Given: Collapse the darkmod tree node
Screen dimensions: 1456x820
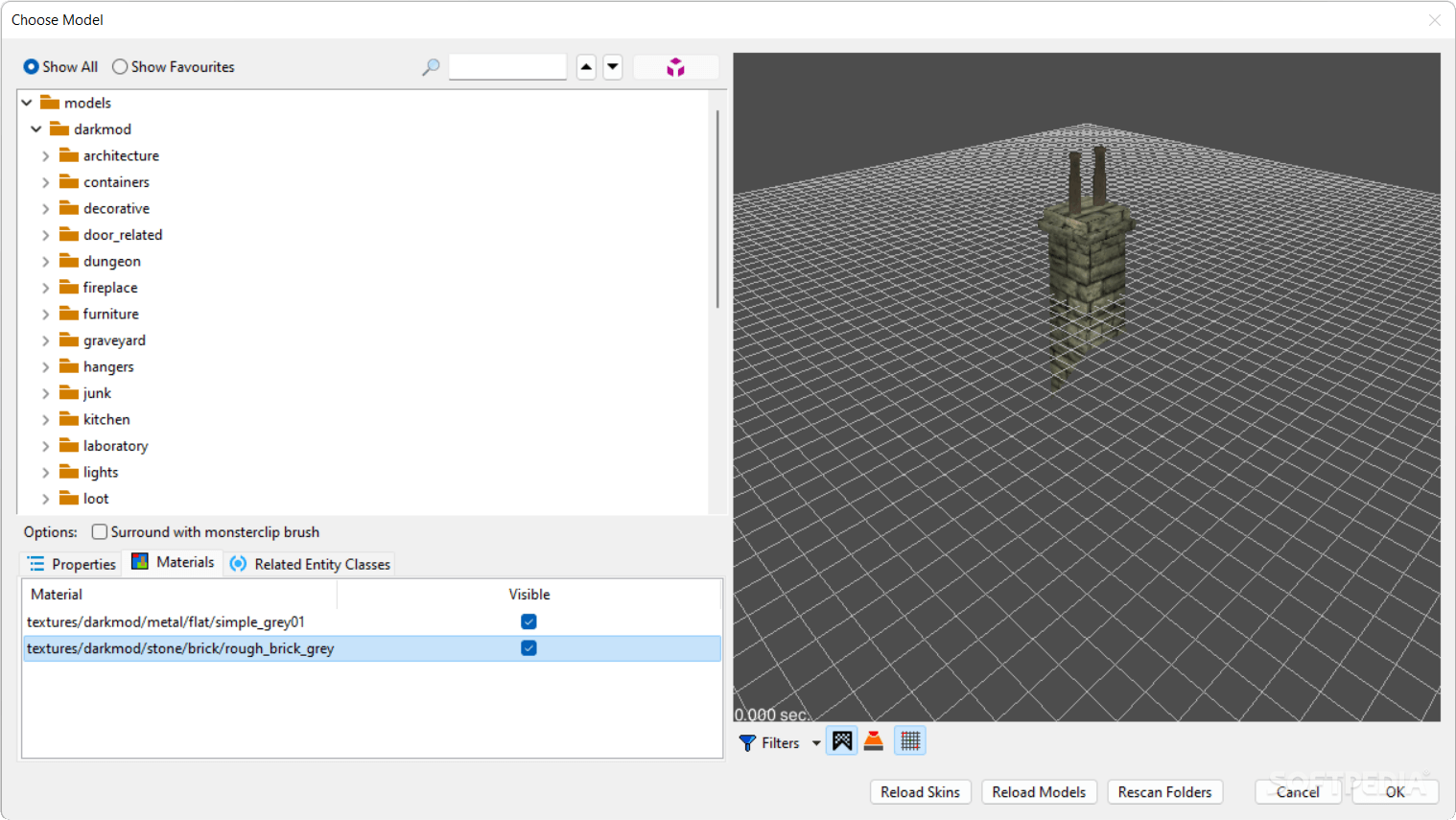Looking at the screenshot, I should [36, 129].
